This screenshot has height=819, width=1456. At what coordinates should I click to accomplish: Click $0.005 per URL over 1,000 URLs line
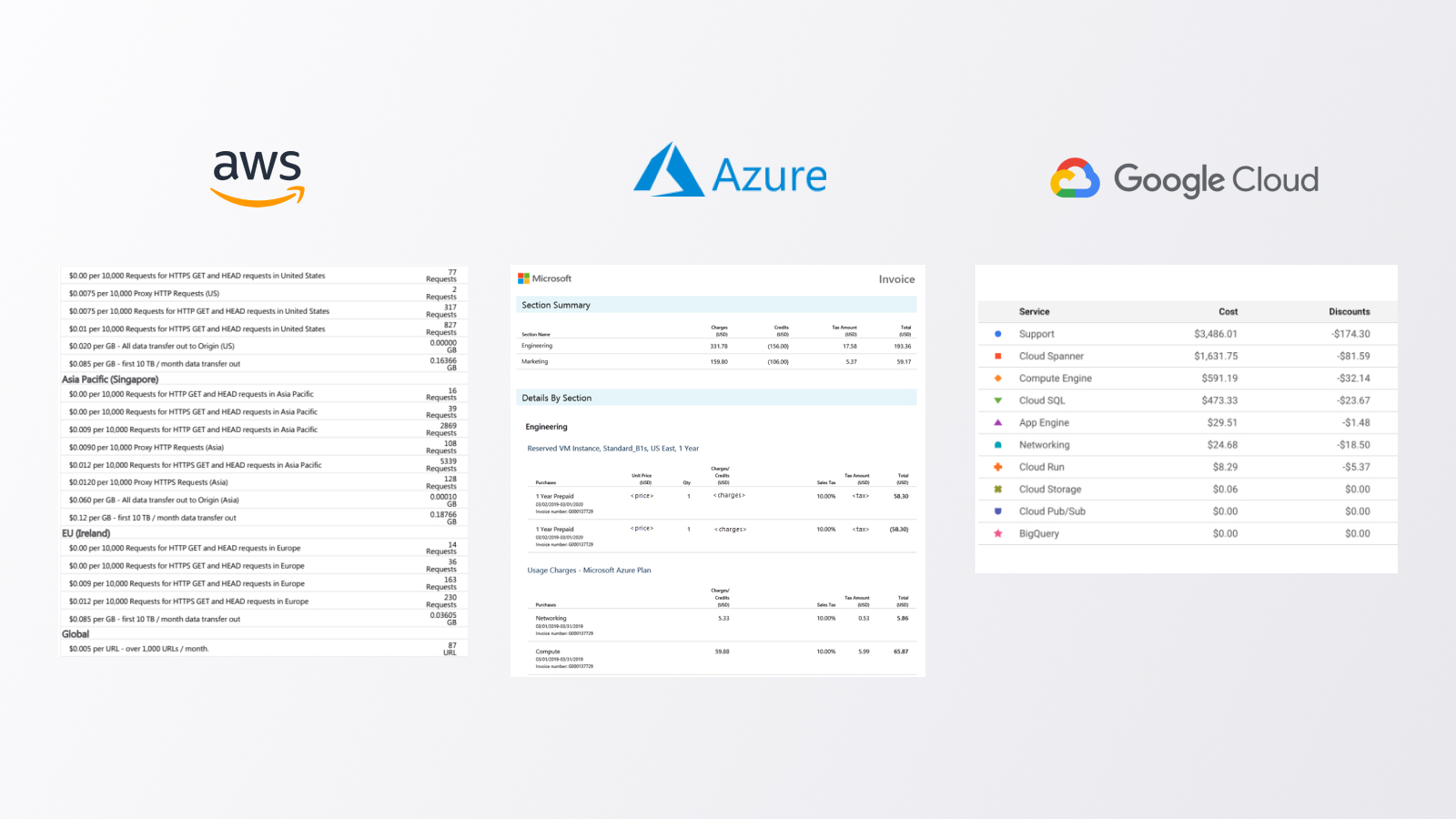point(138,649)
